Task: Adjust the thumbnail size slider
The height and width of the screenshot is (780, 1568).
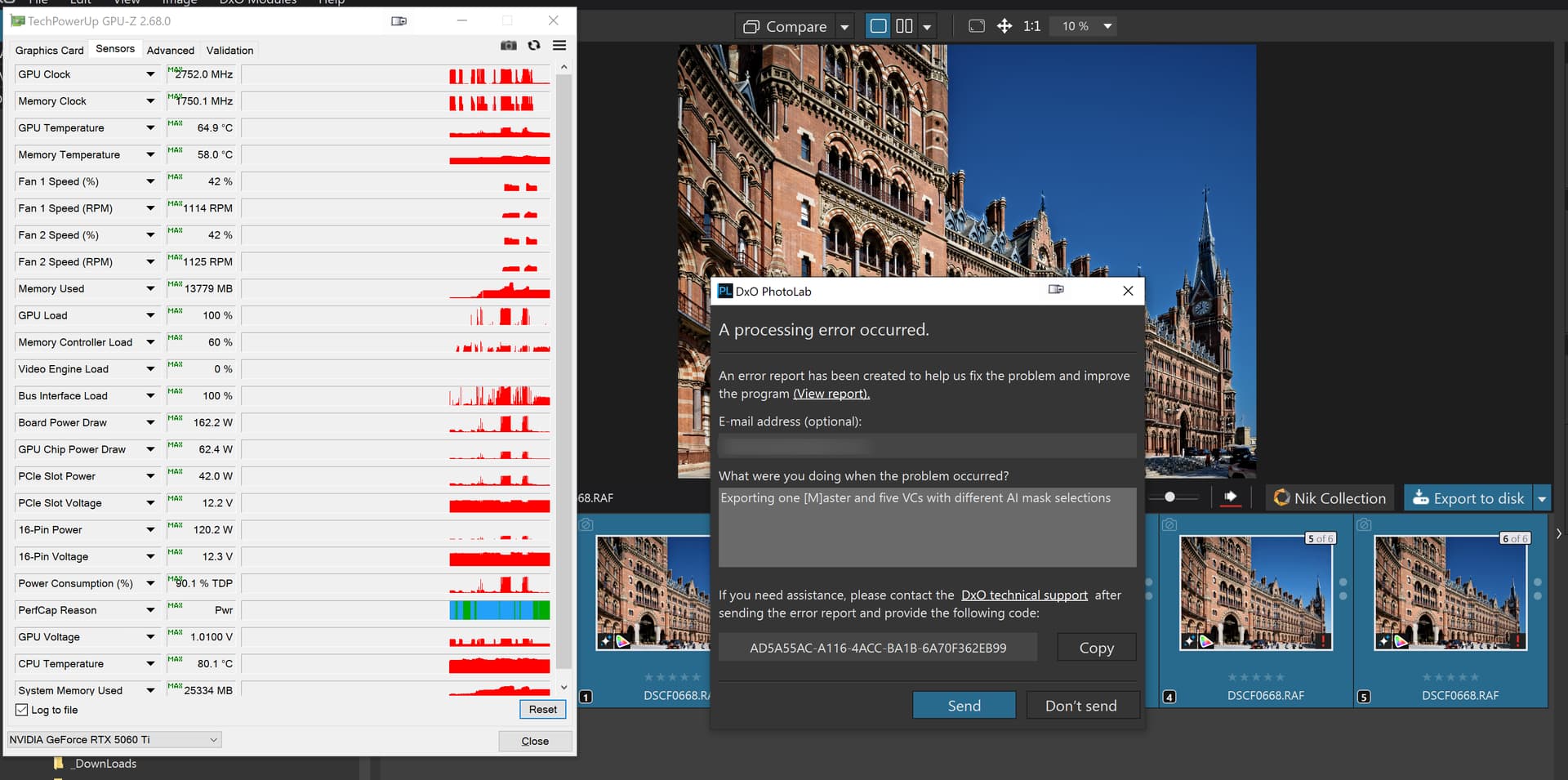Action: (1169, 497)
